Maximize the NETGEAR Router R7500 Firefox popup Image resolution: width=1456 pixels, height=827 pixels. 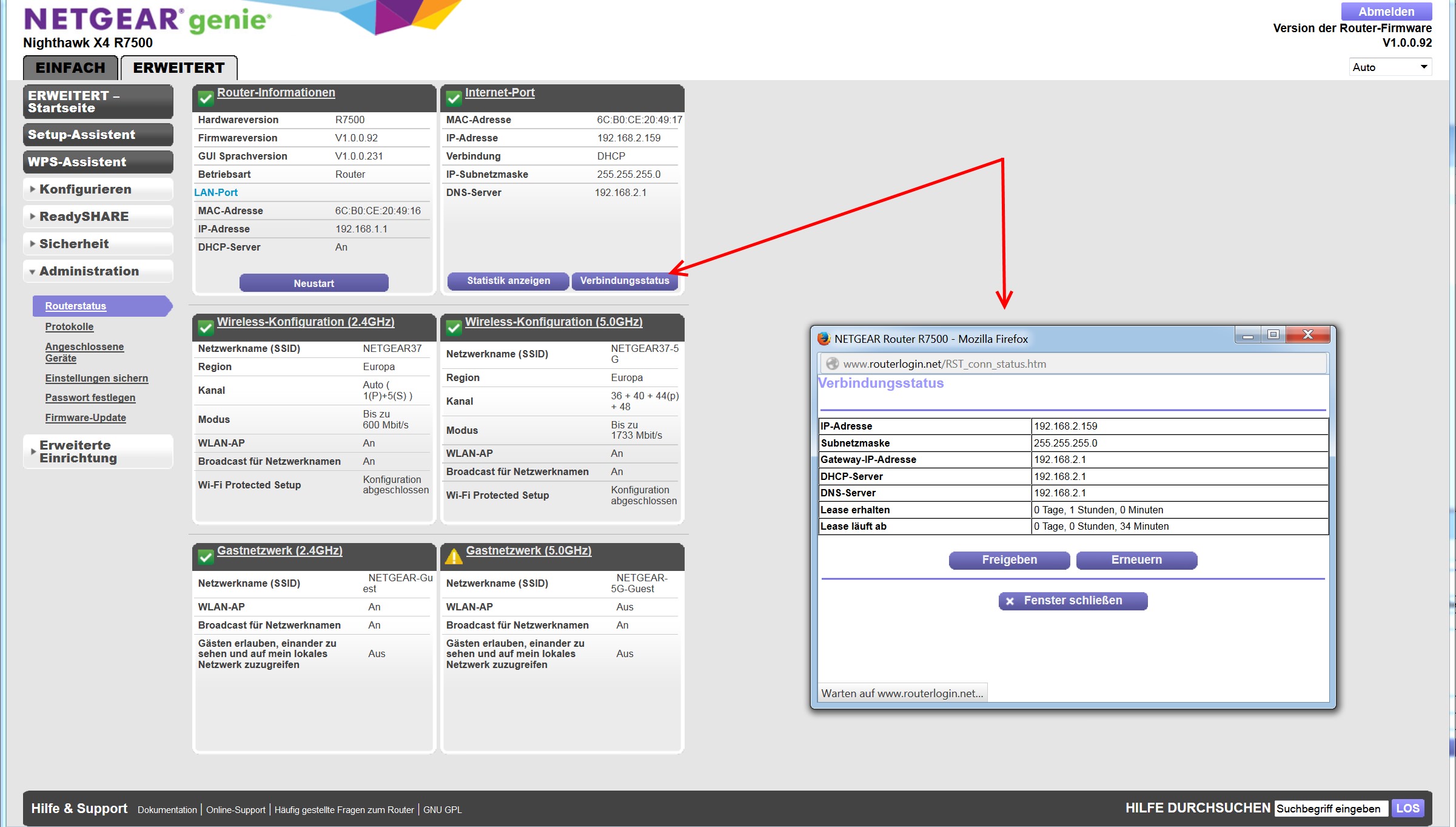coord(1273,335)
